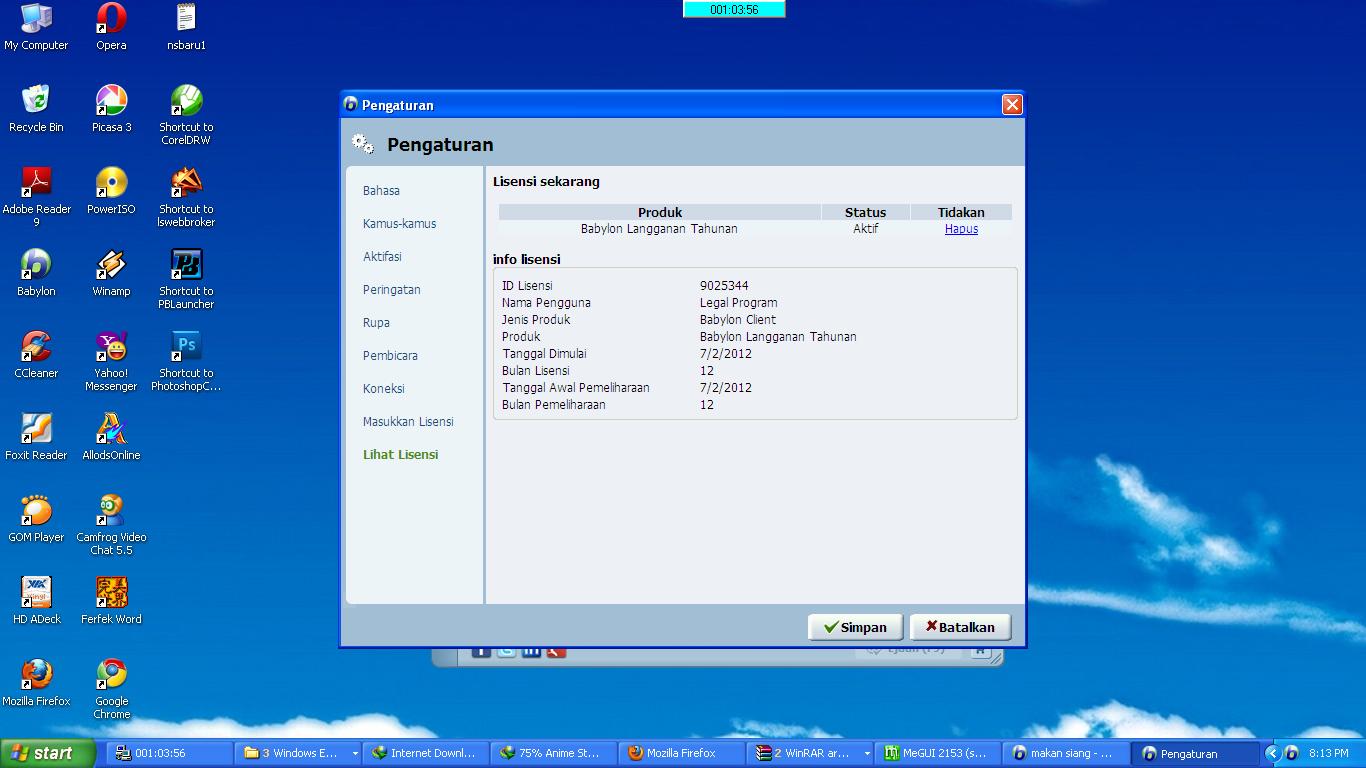Open the My Computer desktop icon
1366x768 pixels.
coord(36,27)
